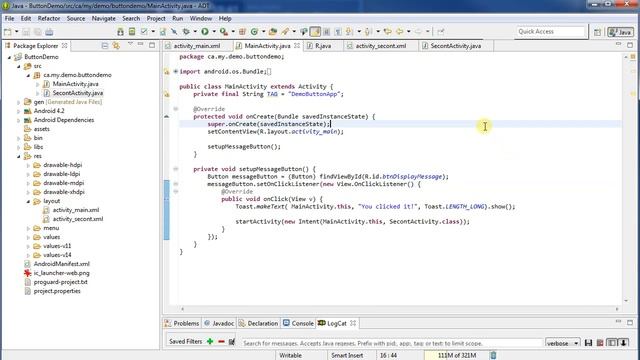
Task: Open the Problems view tab
Action: coord(182,323)
